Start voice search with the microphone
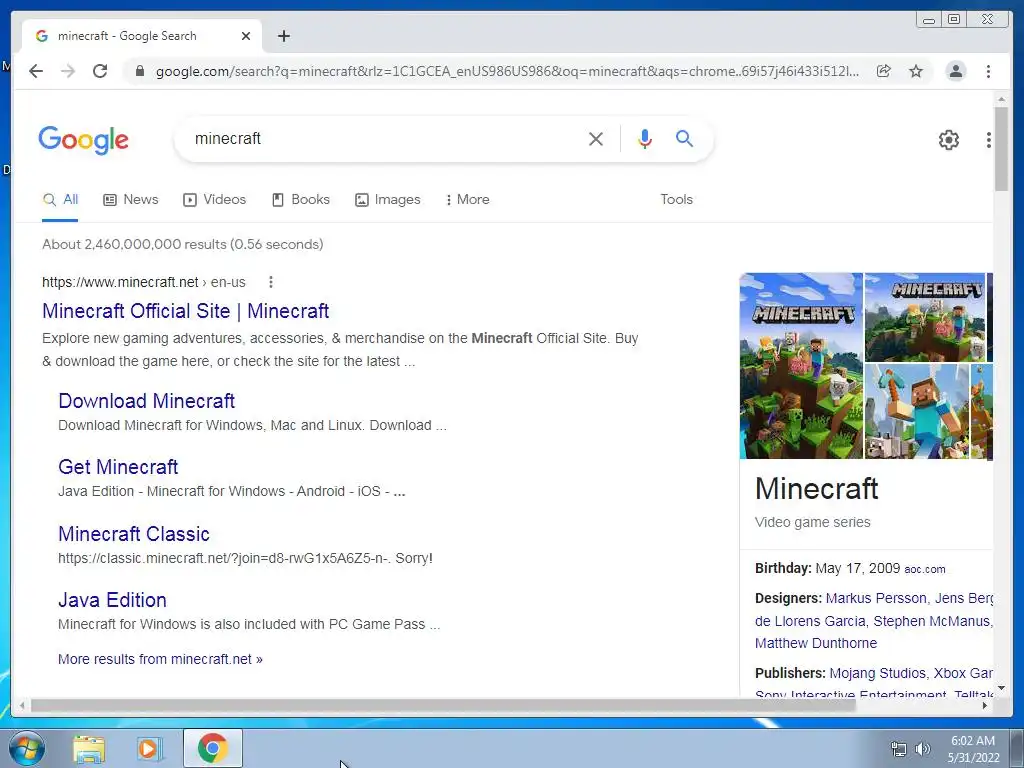The width and height of the screenshot is (1024, 768). [x=645, y=138]
